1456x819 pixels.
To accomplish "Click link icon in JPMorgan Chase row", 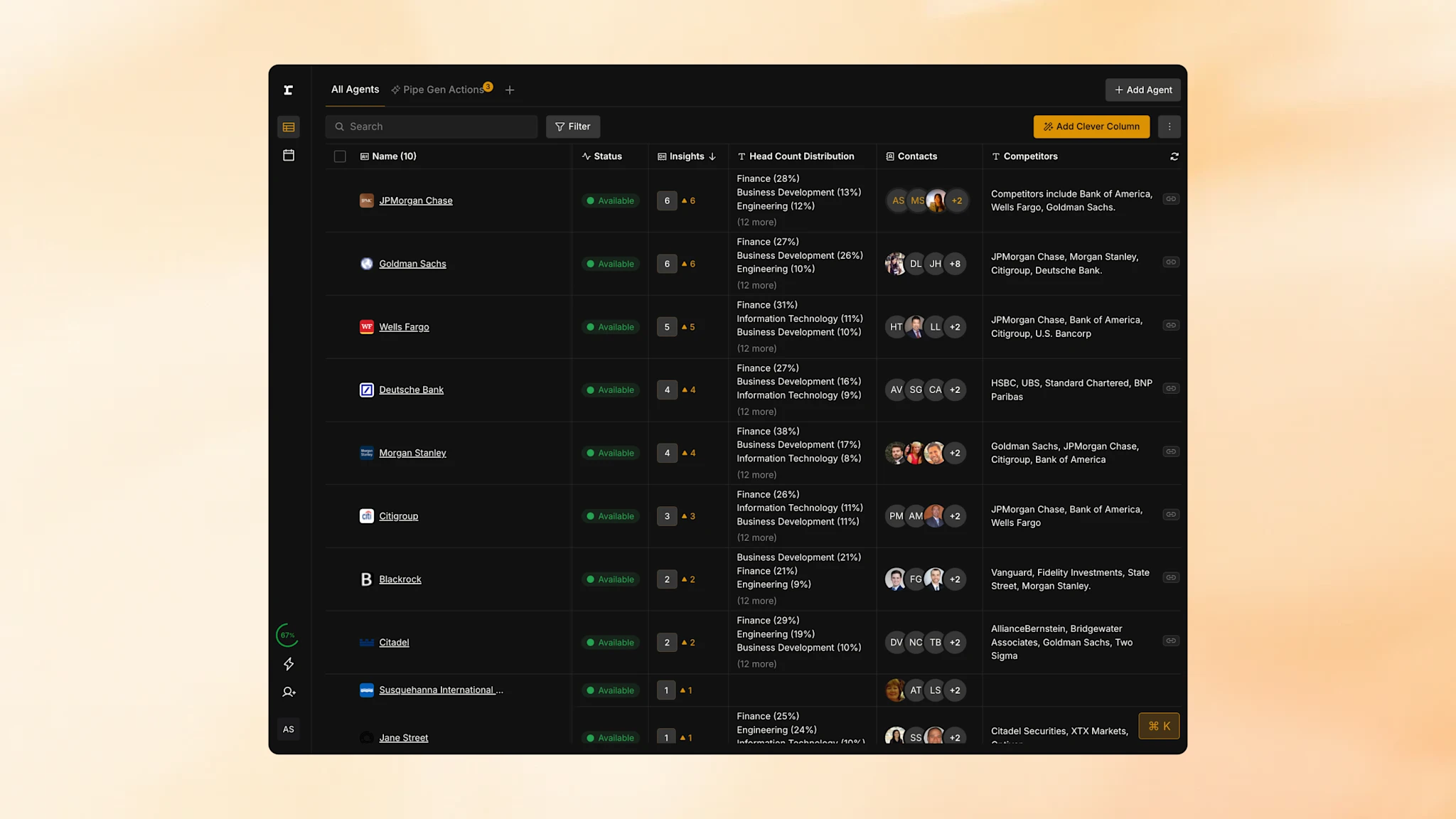I will point(1170,199).
